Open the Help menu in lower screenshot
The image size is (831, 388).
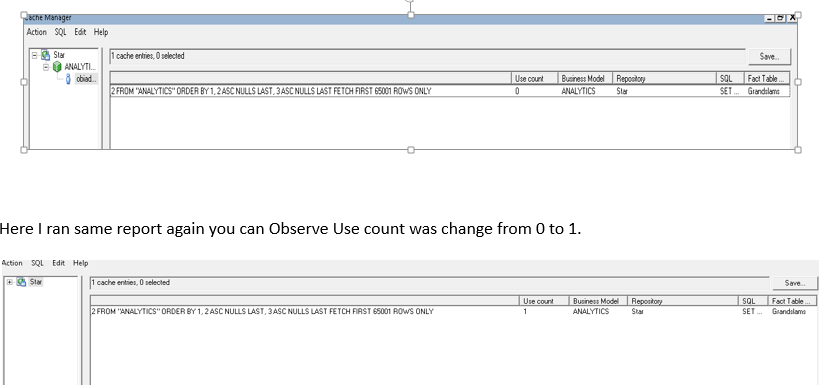click(81, 263)
